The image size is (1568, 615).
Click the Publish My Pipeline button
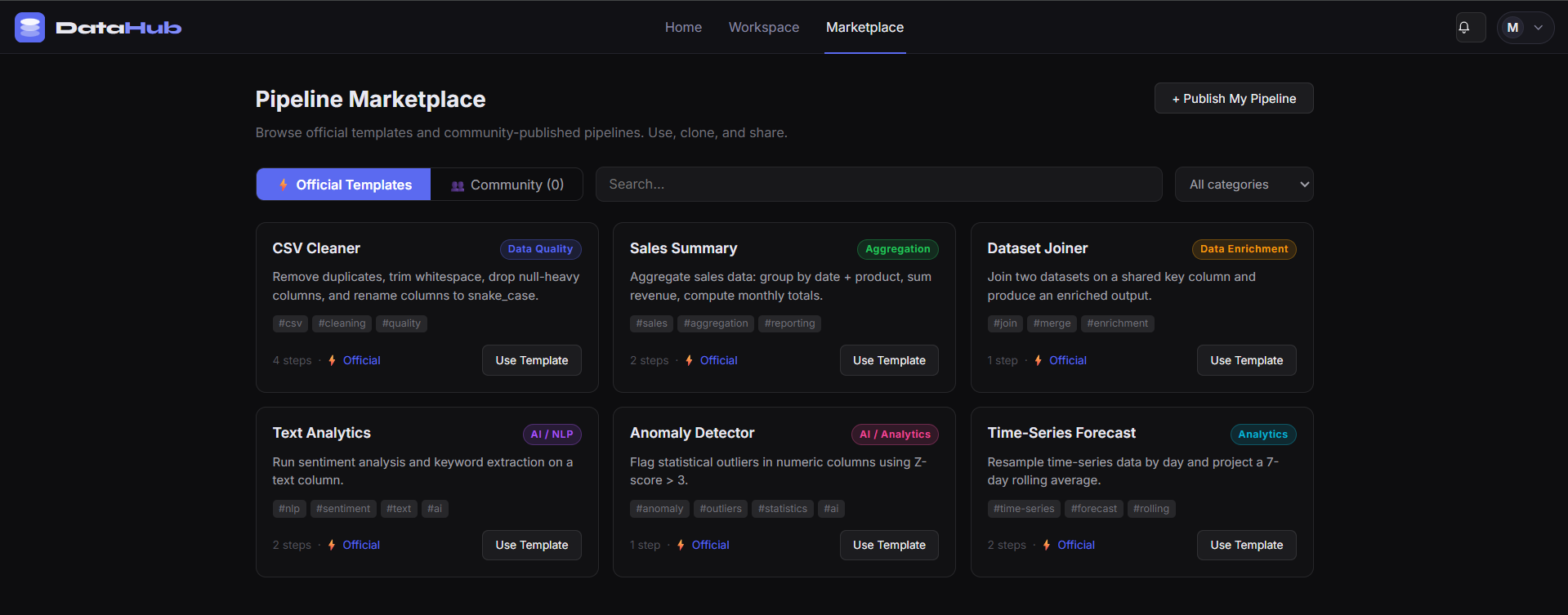[1234, 98]
